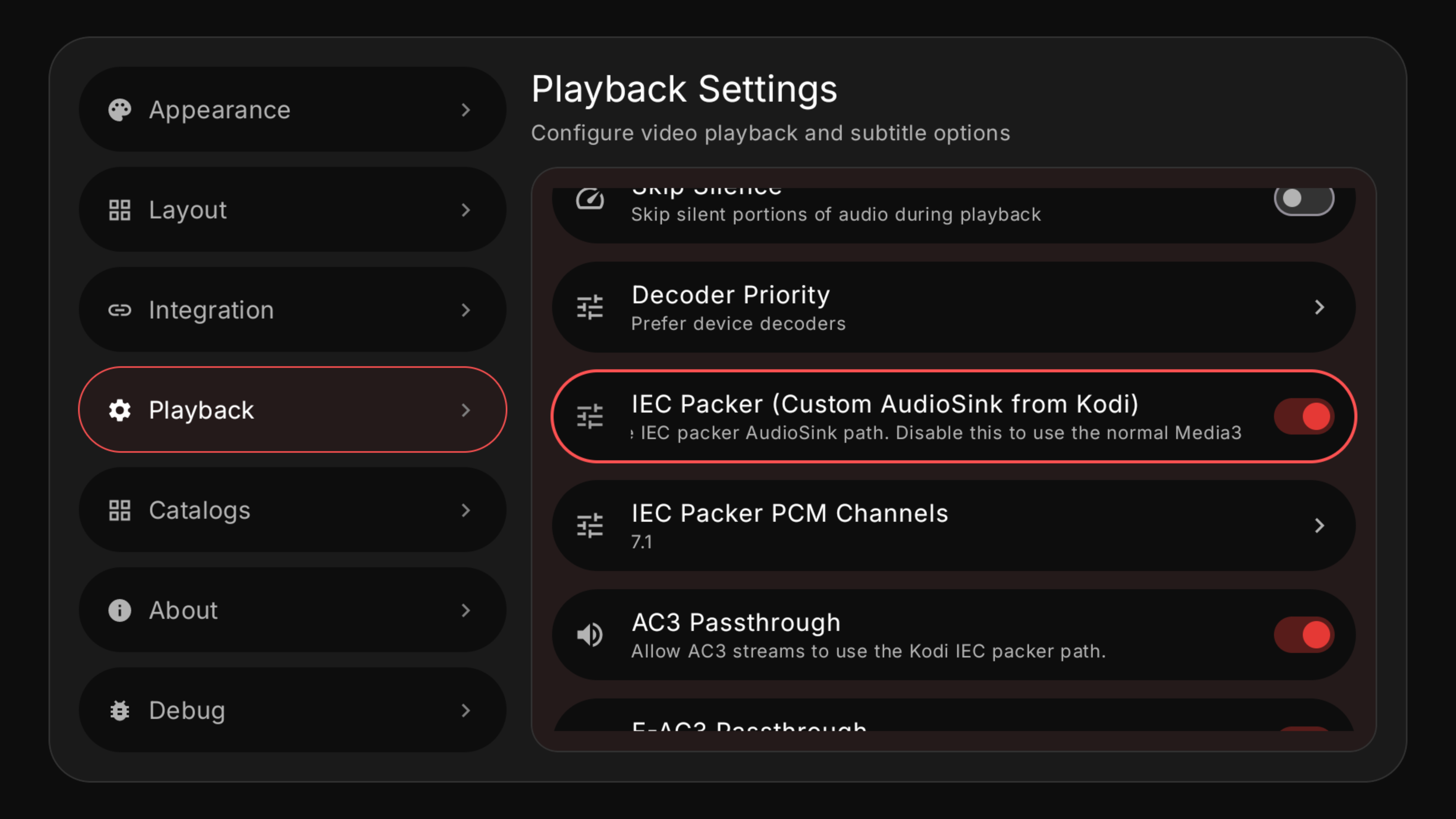Click the Appearance palette icon
Image resolution: width=1456 pixels, height=819 pixels.
[x=120, y=110]
